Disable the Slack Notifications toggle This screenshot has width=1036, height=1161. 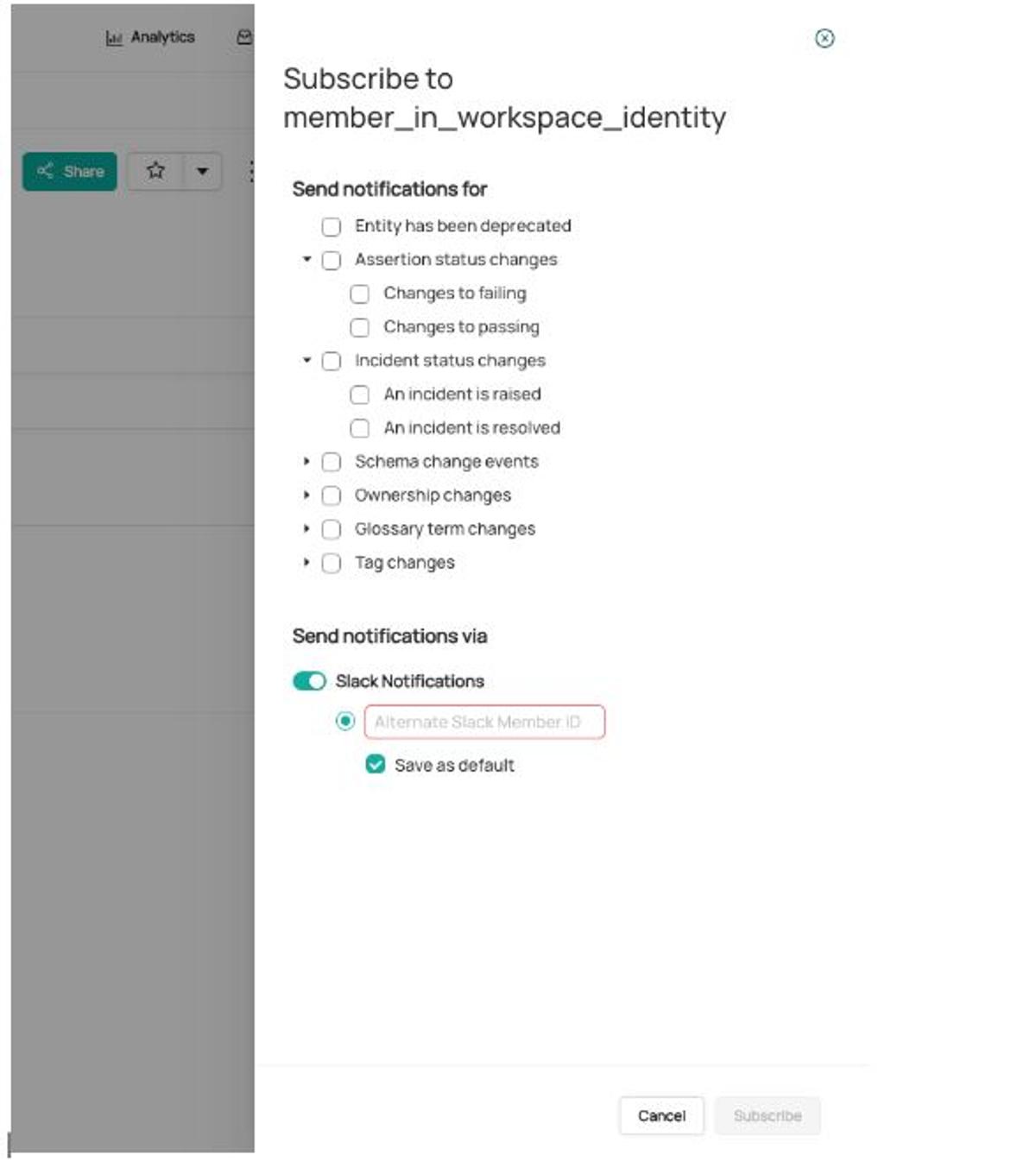[x=309, y=681]
